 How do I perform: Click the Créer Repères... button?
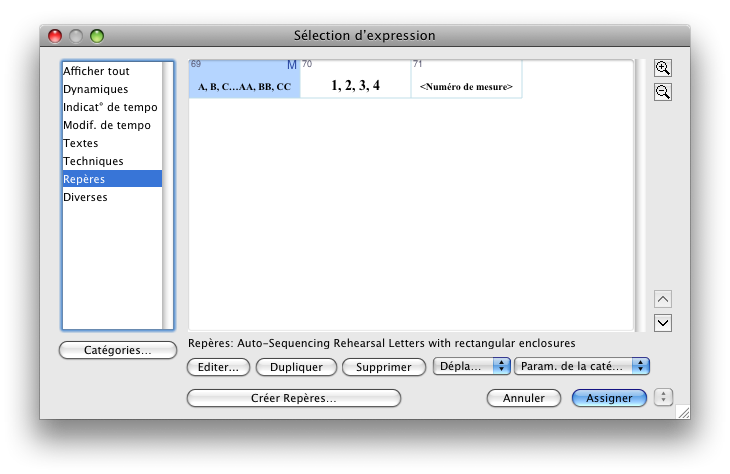(293, 398)
